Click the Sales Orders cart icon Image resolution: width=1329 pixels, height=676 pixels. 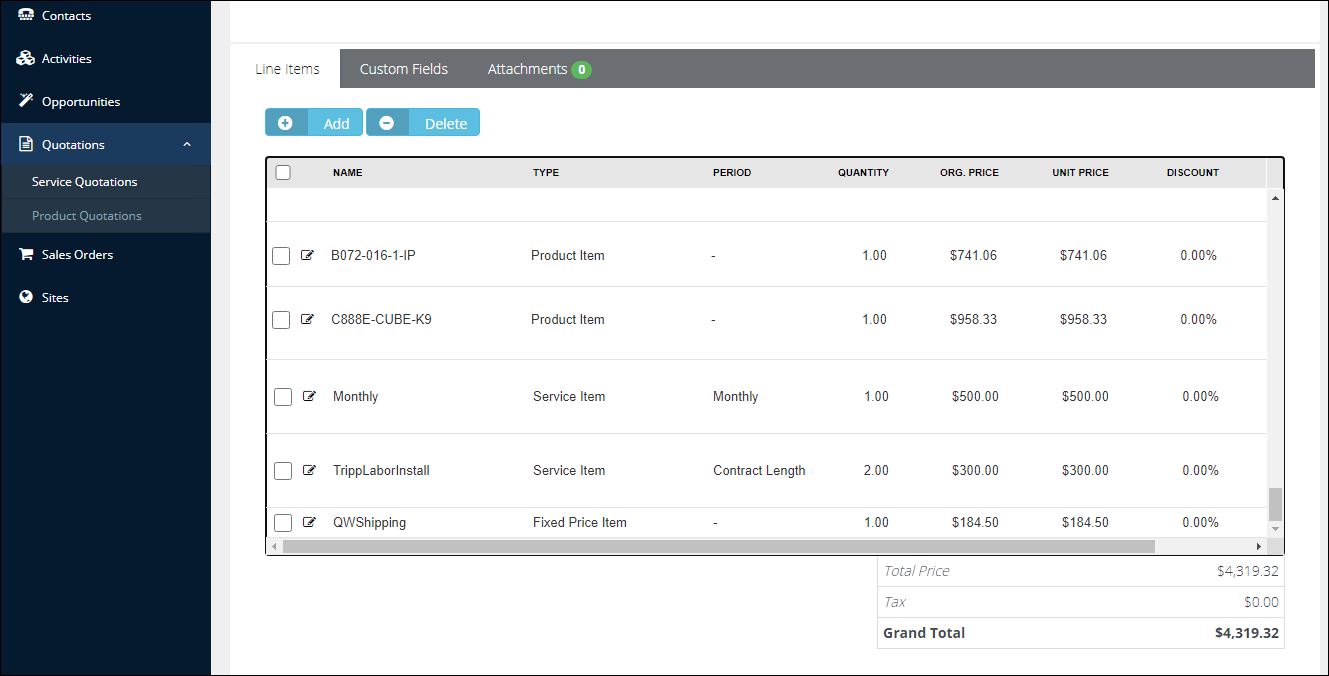pyautogui.click(x=26, y=255)
